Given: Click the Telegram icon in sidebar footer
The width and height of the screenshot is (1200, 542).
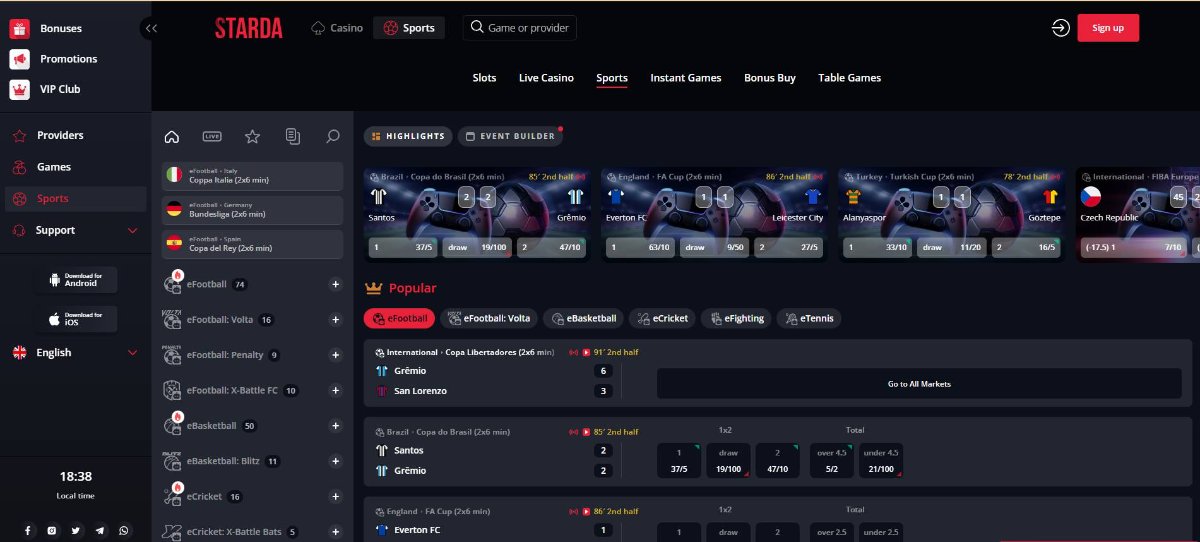Looking at the screenshot, I should tap(99, 530).
